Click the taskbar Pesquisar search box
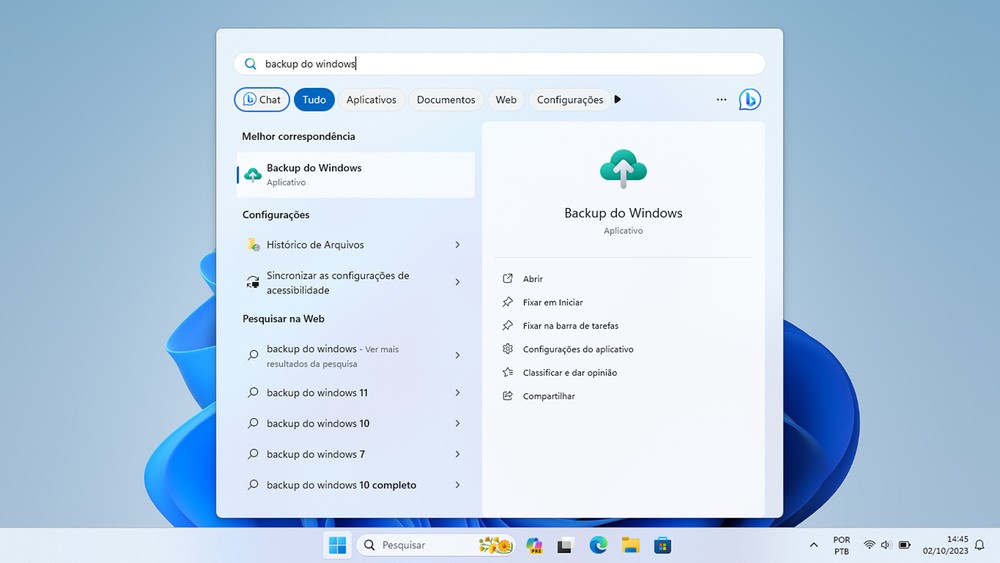The width and height of the screenshot is (1000, 563). click(x=436, y=545)
